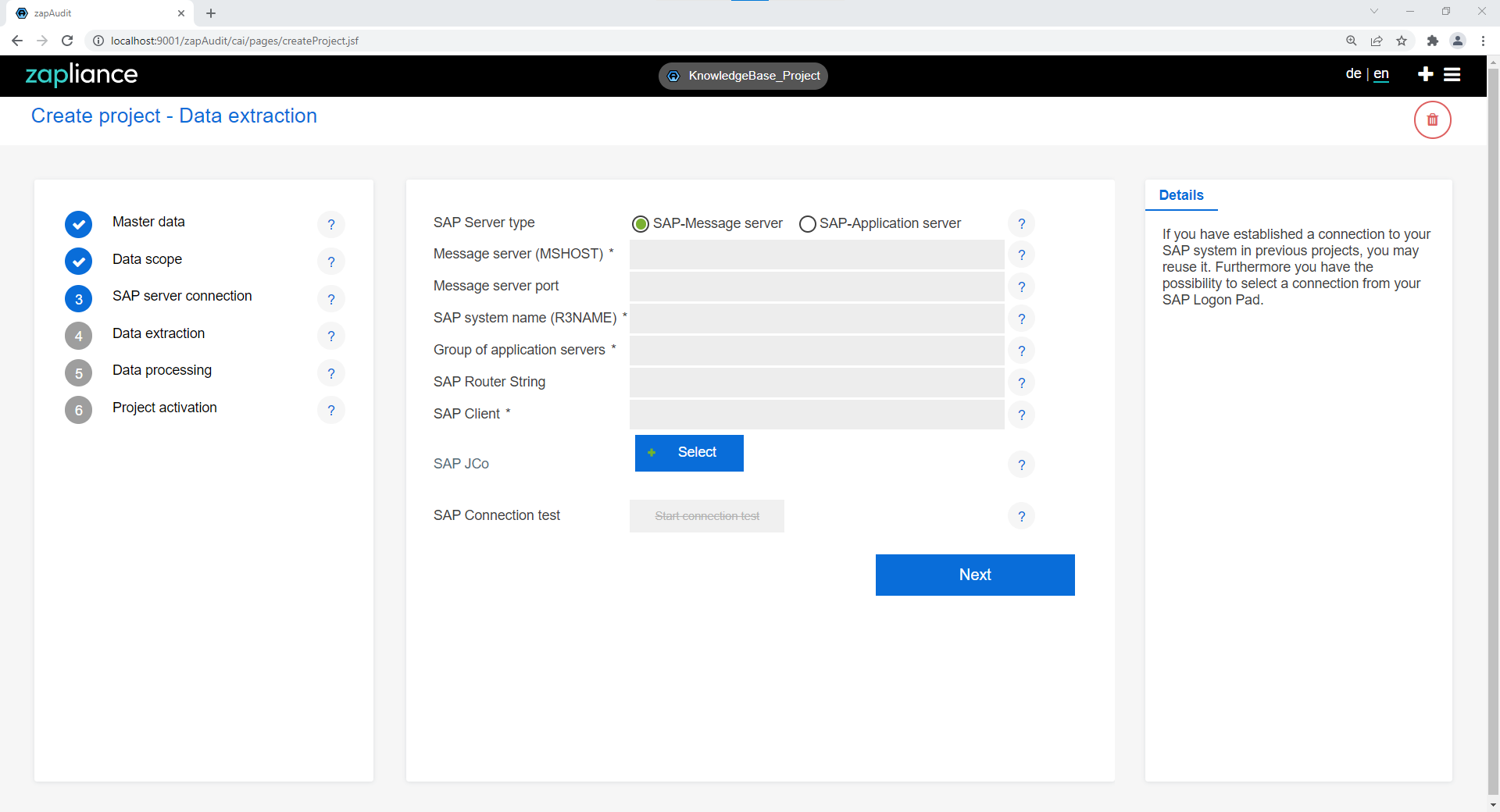Go to Data scope step

click(x=147, y=259)
